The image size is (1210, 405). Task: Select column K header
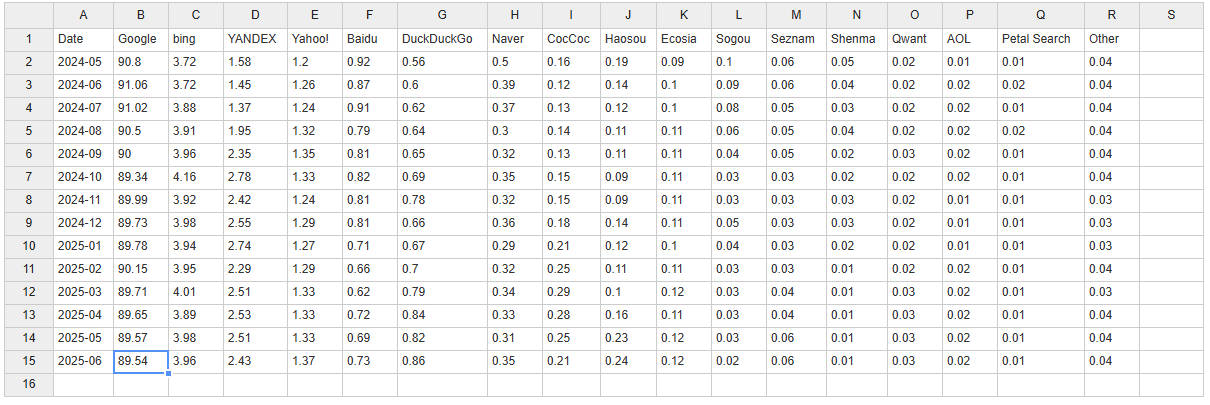pyautogui.click(x=684, y=15)
